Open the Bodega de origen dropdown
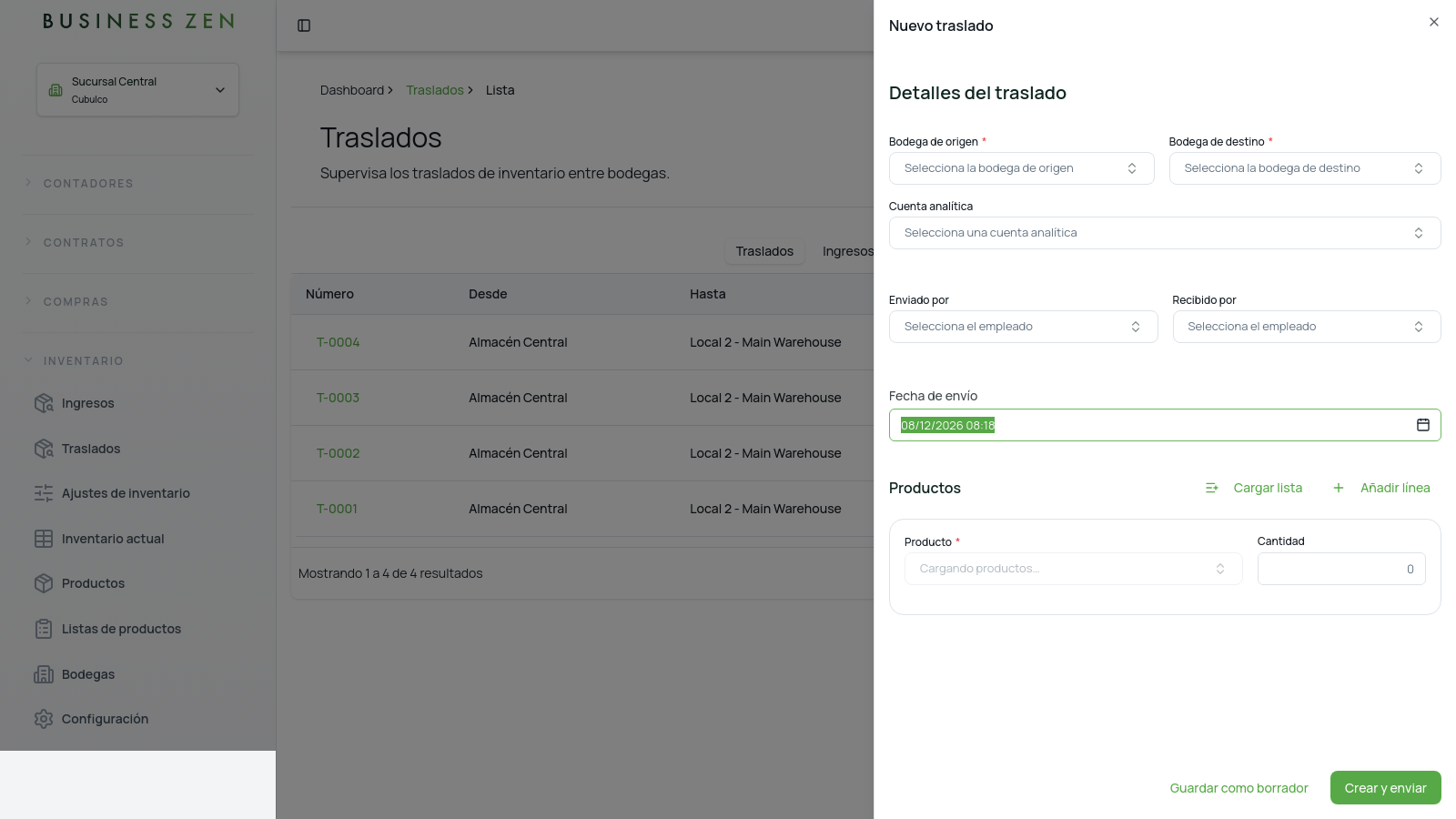The image size is (1456, 819). pyautogui.click(x=1021, y=168)
